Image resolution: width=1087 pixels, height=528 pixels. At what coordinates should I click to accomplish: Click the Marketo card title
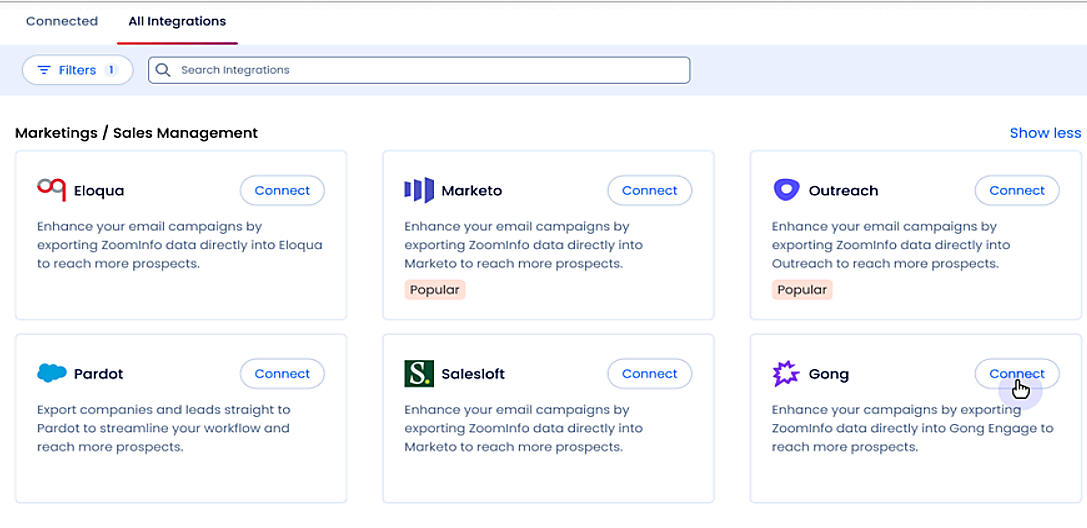coord(471,191)
